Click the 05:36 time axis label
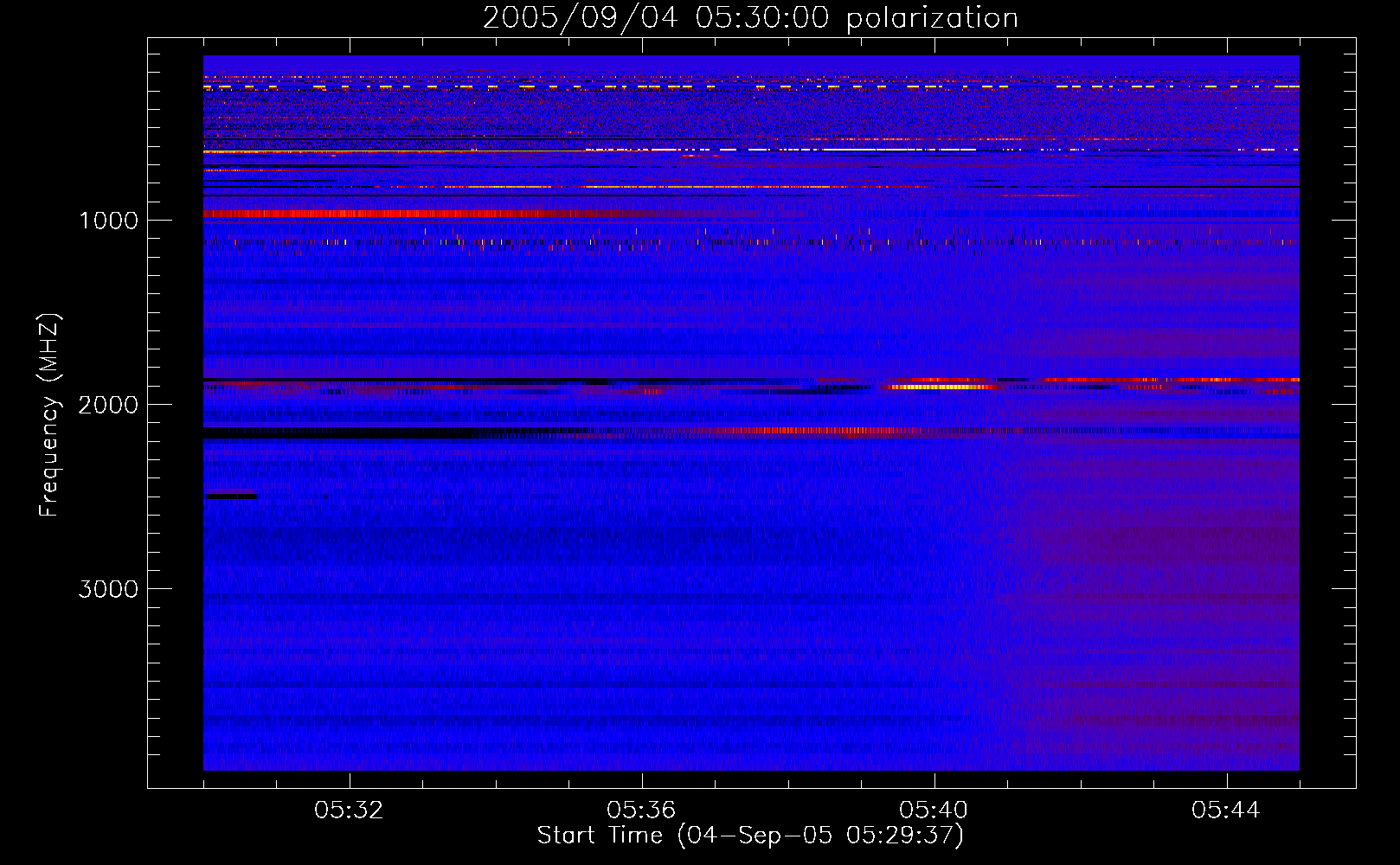 pos(641,811)
